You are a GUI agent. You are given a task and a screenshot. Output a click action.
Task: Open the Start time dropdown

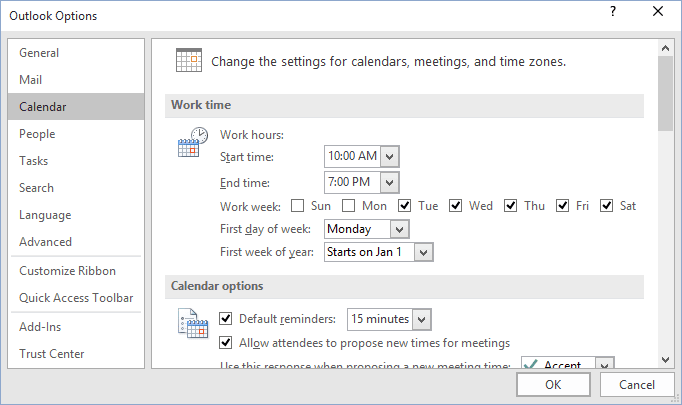coord(390,157)
